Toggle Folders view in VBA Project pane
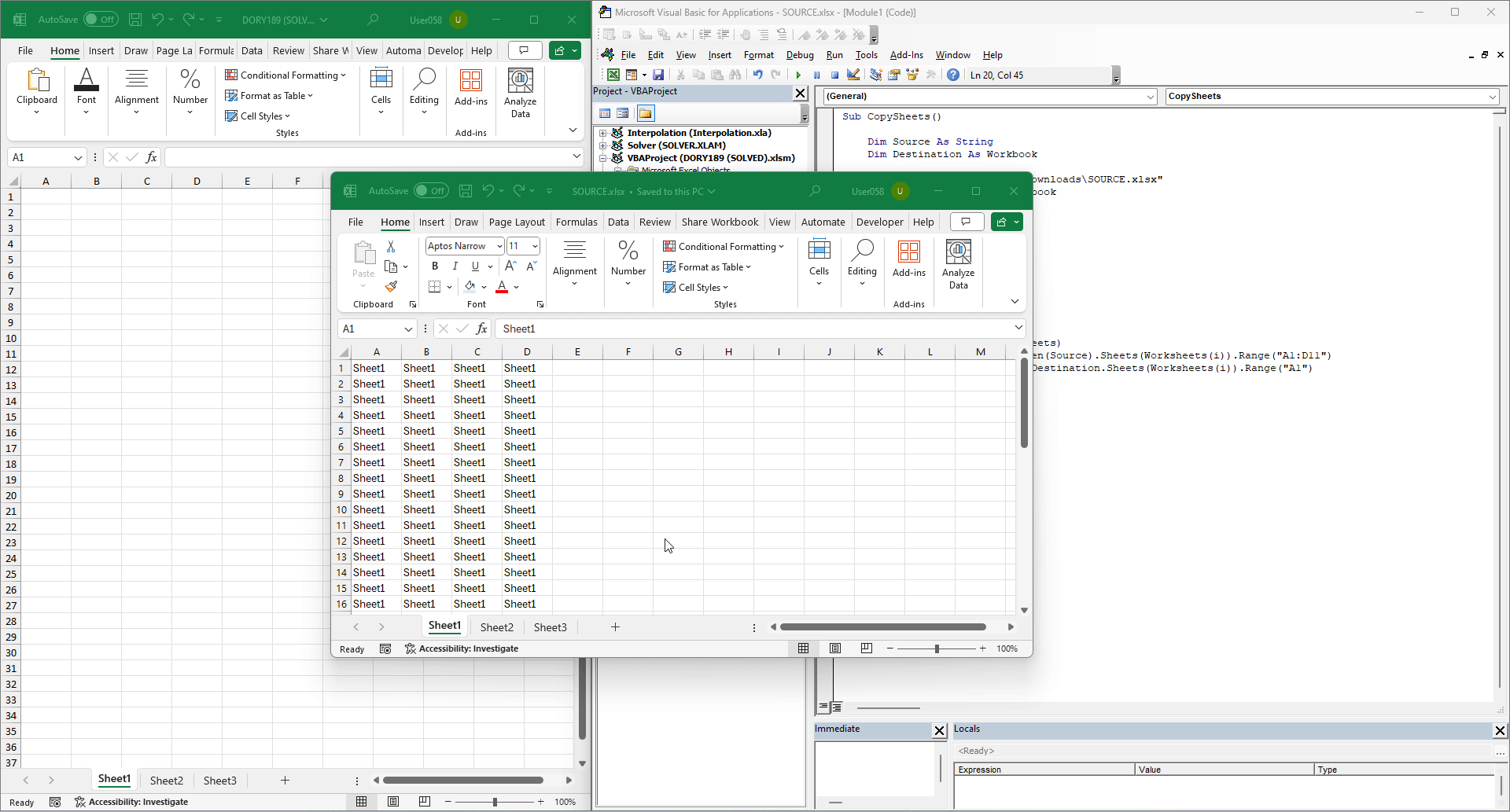1510x812 pixels. (x=646, y=114)
